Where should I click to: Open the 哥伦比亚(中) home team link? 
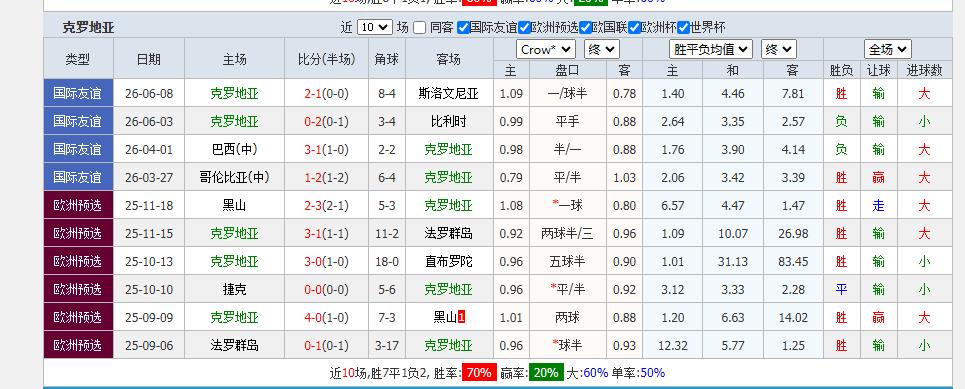click(x=234, y=178)
